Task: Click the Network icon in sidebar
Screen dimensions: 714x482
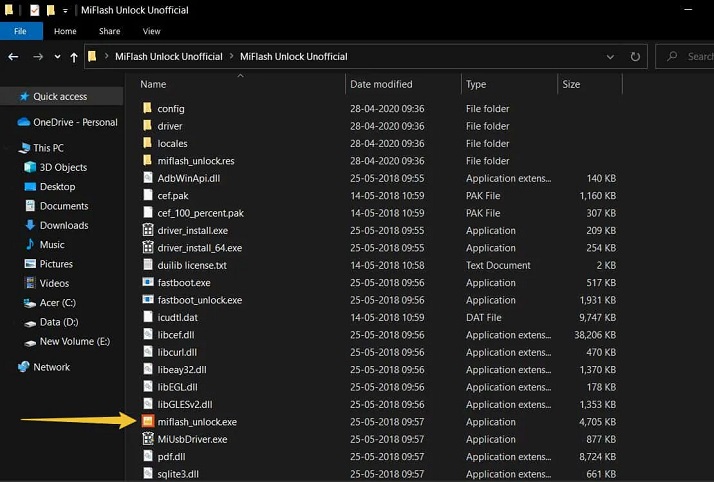Action: pos(24,366)
